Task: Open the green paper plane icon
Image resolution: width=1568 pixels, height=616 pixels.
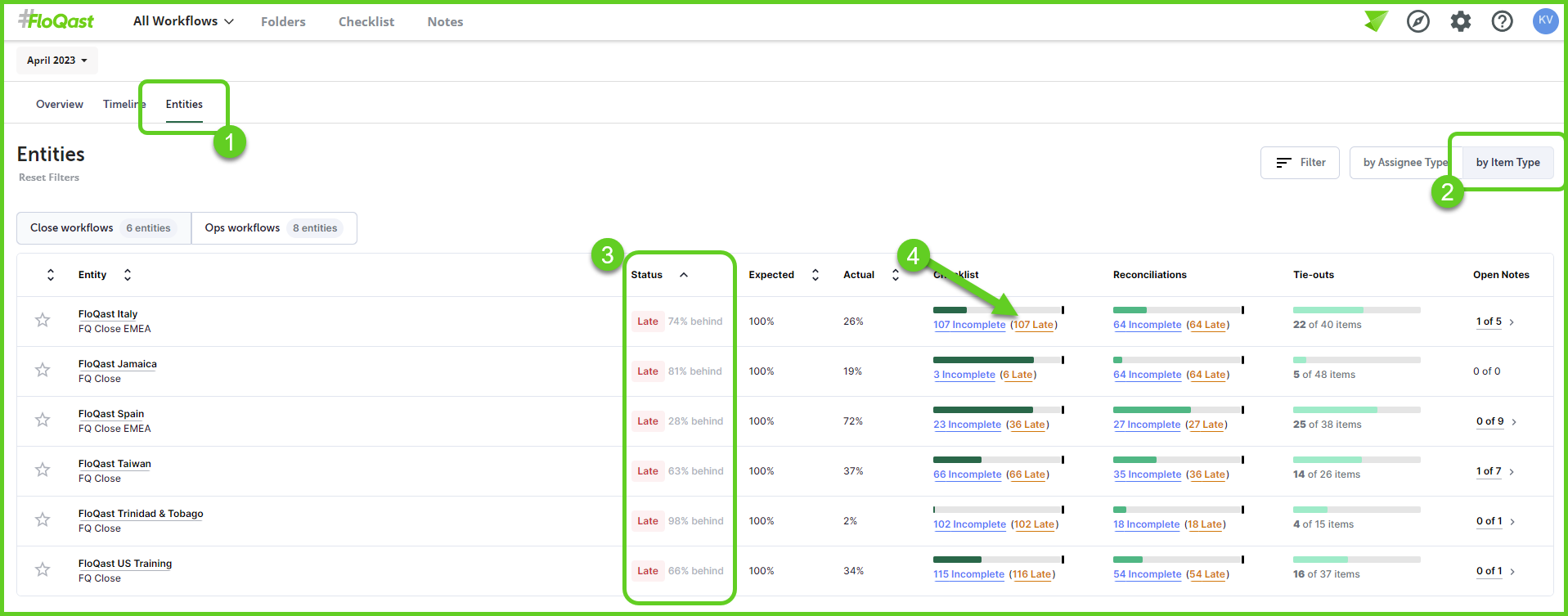Action: (x=1376, y=21)
